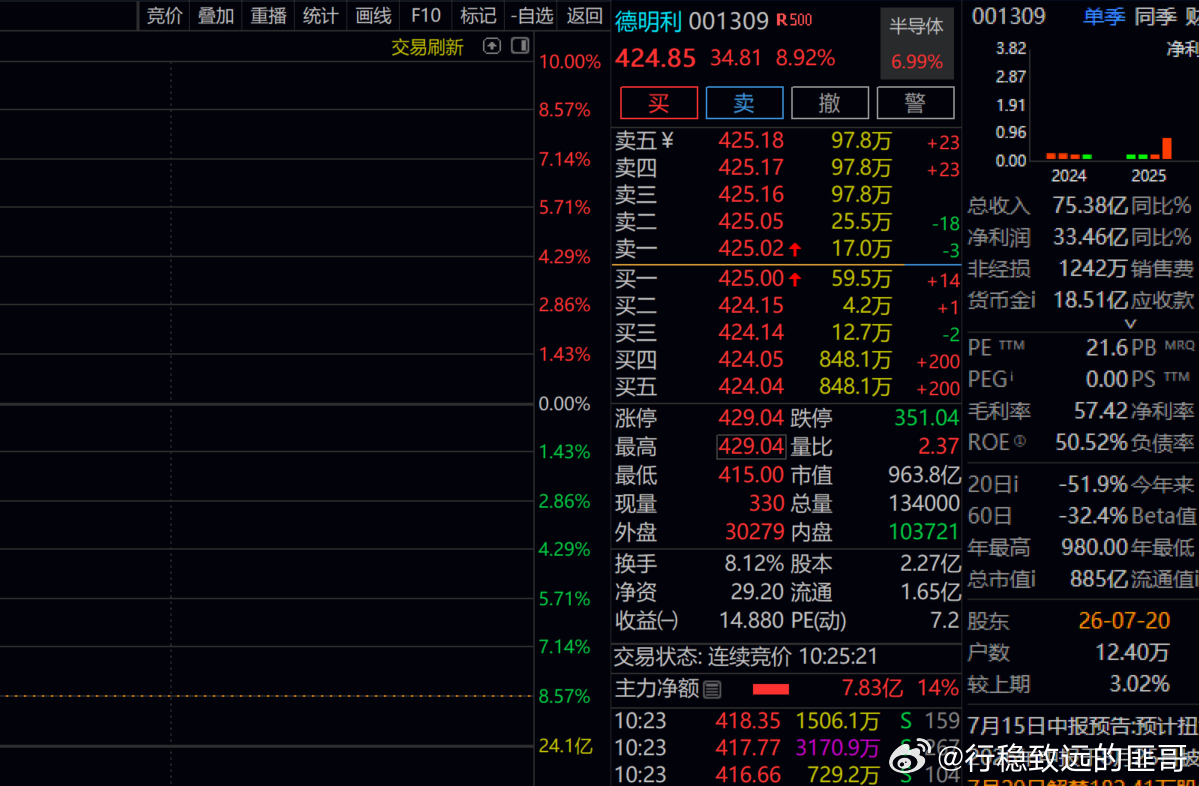Click the 内盘 value 103721
The width and height of the screenshot is (1199, 786).
pos(924,531)
